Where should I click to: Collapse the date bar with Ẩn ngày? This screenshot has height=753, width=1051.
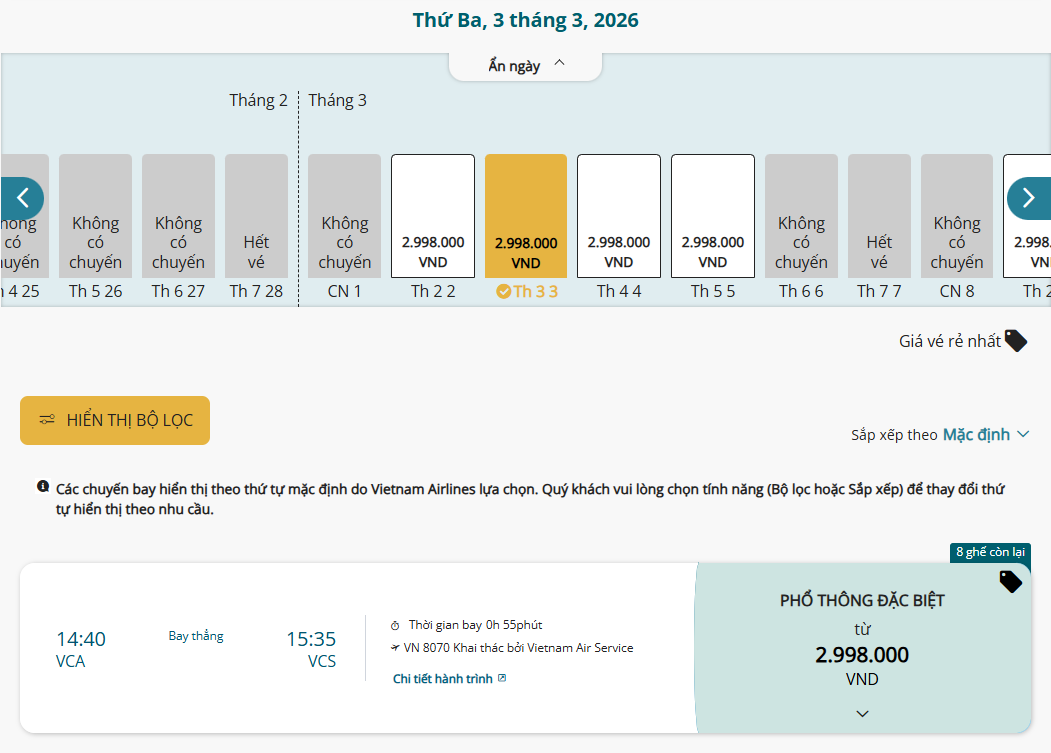(526, 66)
